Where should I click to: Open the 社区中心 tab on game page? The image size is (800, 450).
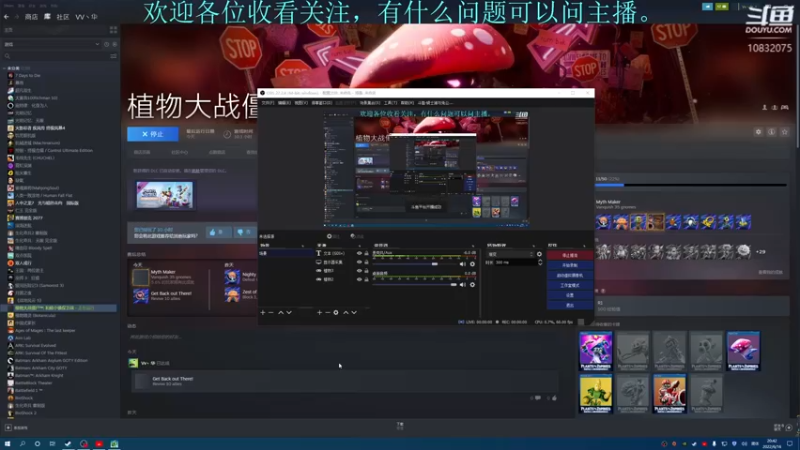click(x=180, y=152)
